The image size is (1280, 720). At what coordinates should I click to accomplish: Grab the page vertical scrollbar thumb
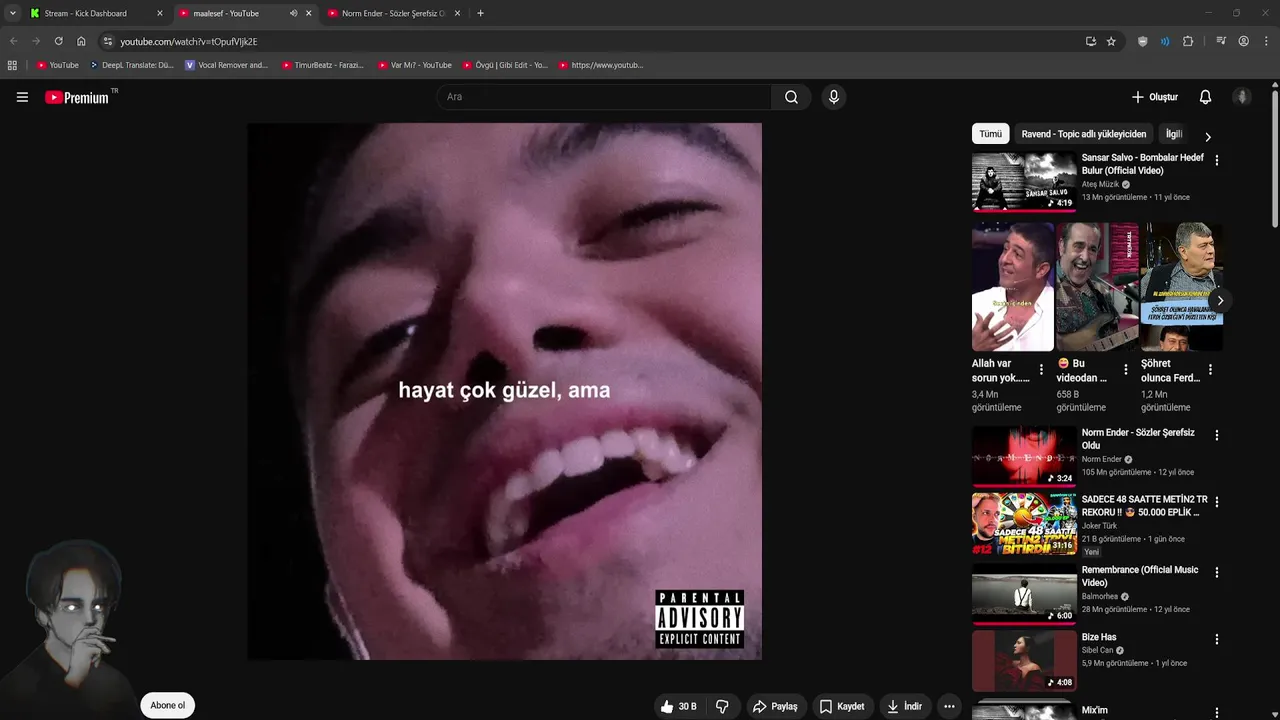1275,160
